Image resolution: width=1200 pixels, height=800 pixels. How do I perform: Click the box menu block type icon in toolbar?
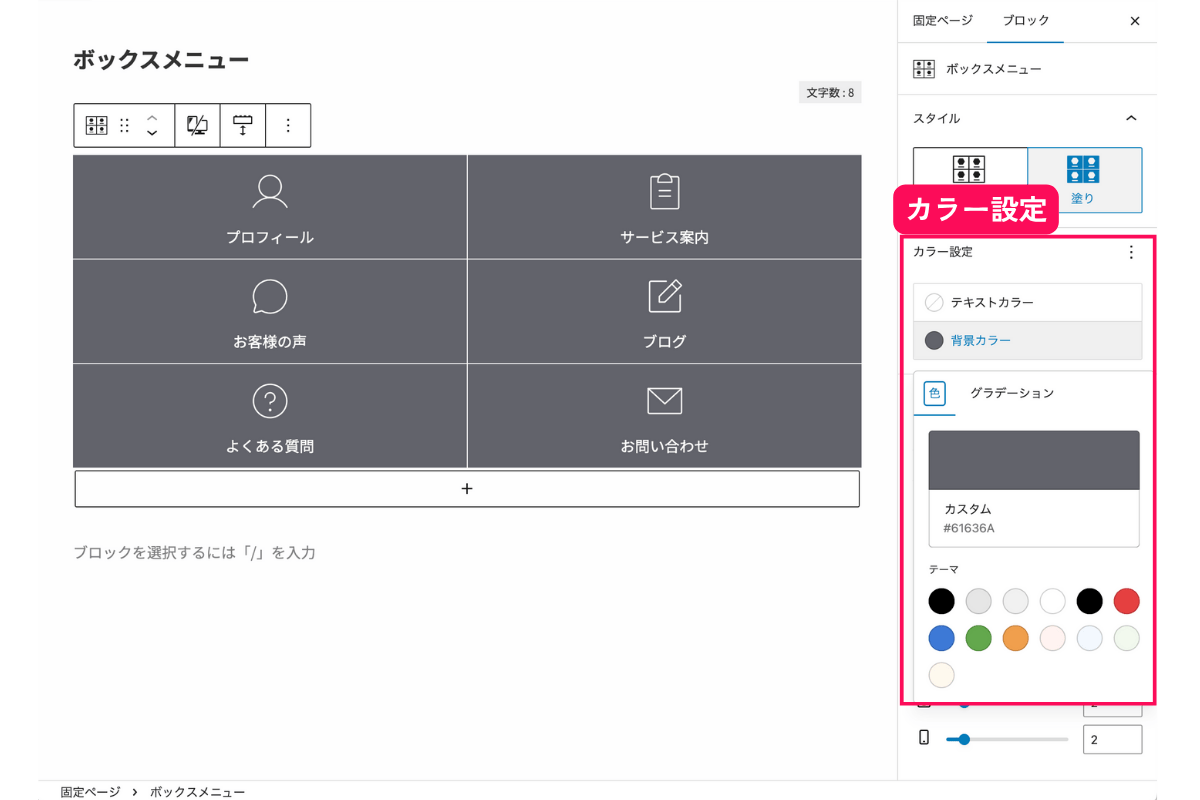point(96,125)
